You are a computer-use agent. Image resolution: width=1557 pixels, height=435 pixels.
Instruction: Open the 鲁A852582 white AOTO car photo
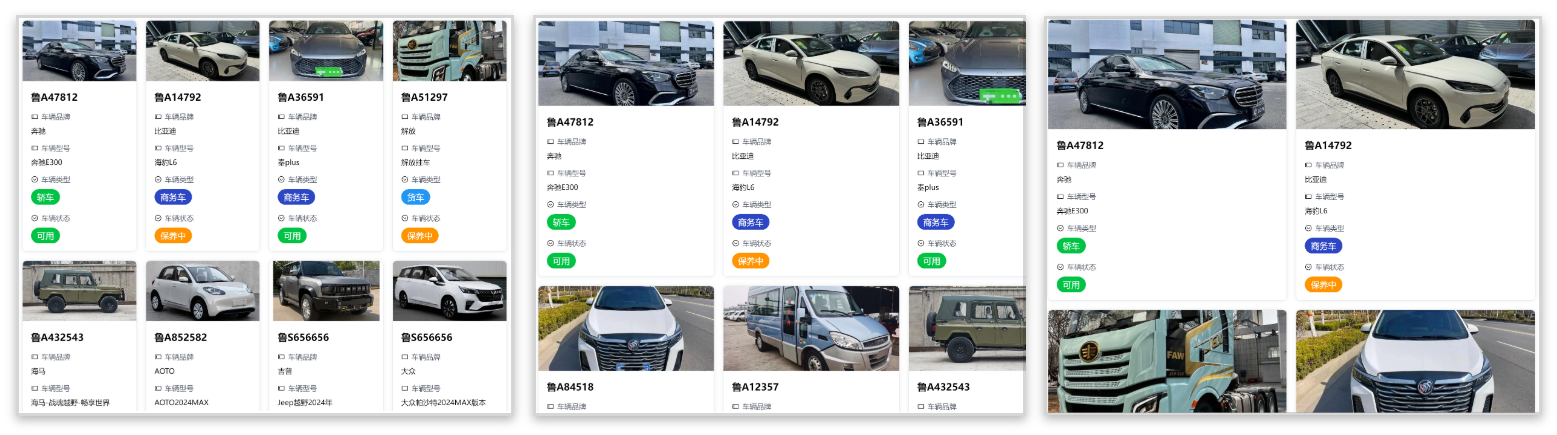click(203, 291)
